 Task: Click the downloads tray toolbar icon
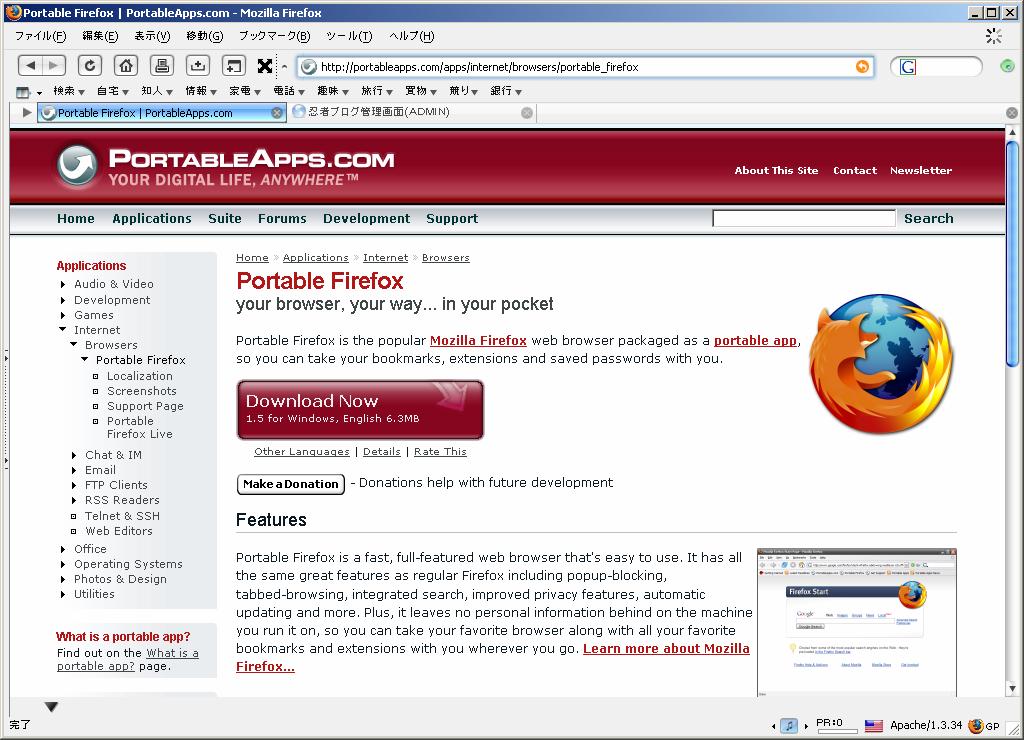197,65
